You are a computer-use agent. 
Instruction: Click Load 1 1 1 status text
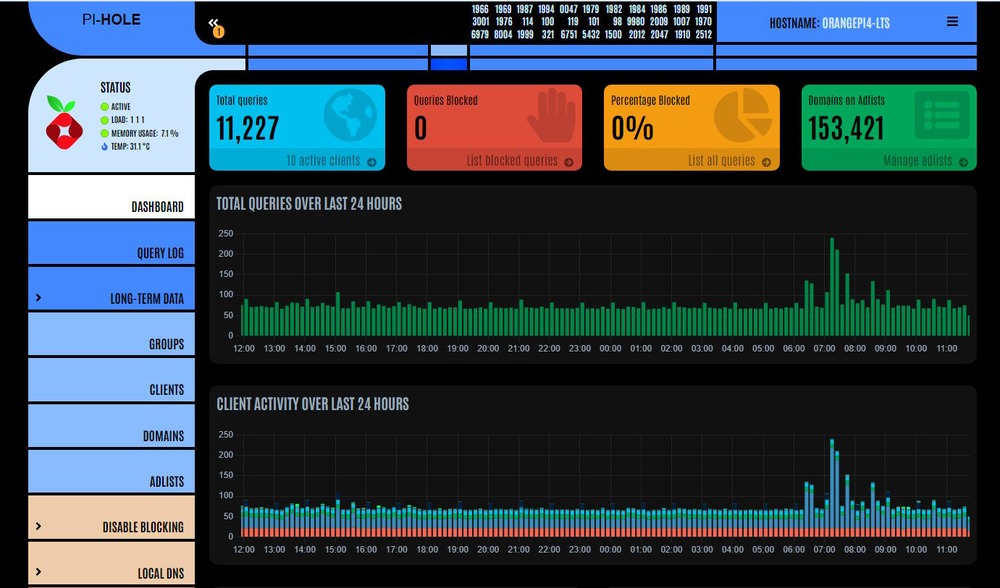(128, 120)
